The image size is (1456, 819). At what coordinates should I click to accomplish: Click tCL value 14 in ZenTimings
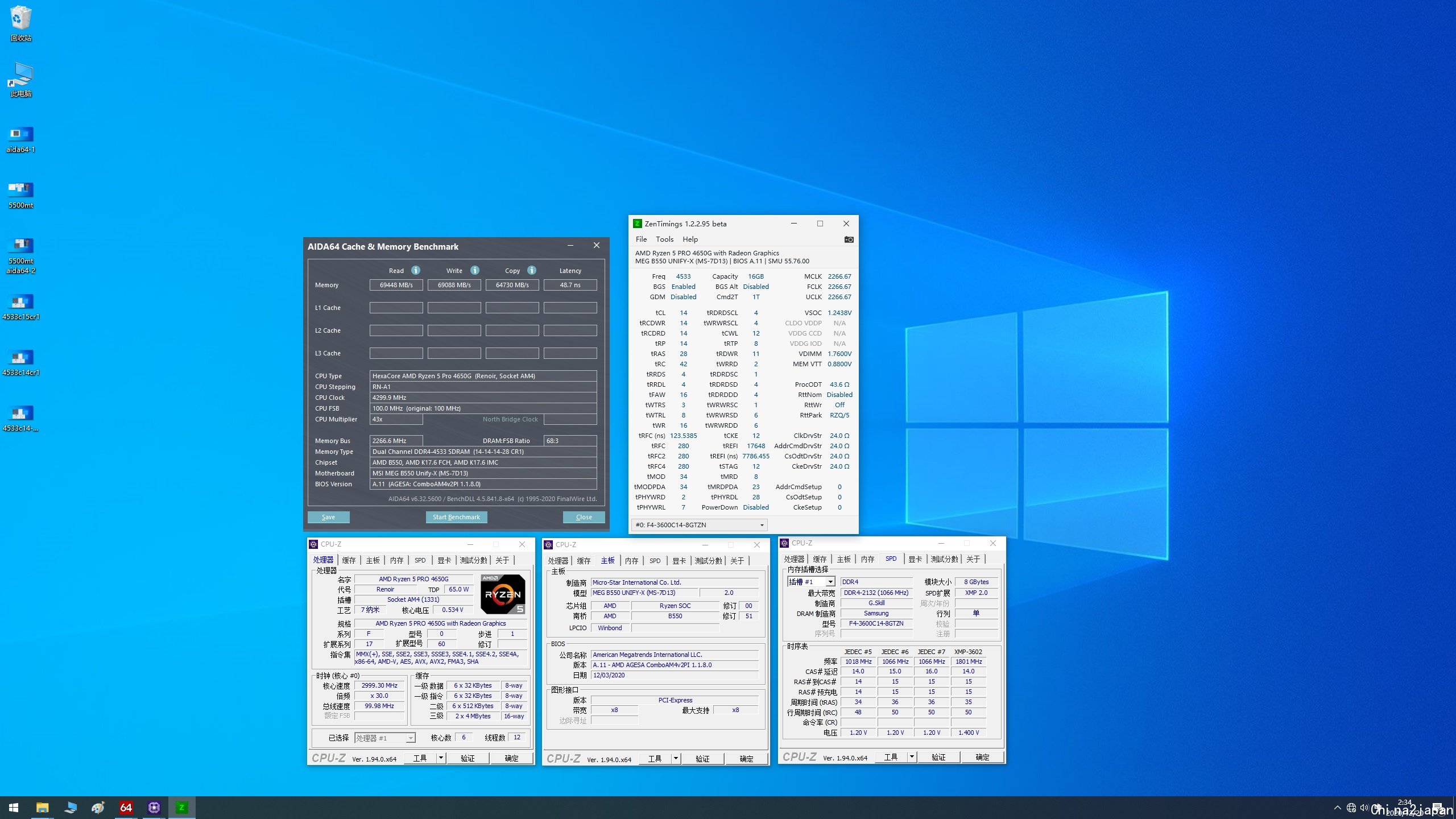tap(683, 313)
